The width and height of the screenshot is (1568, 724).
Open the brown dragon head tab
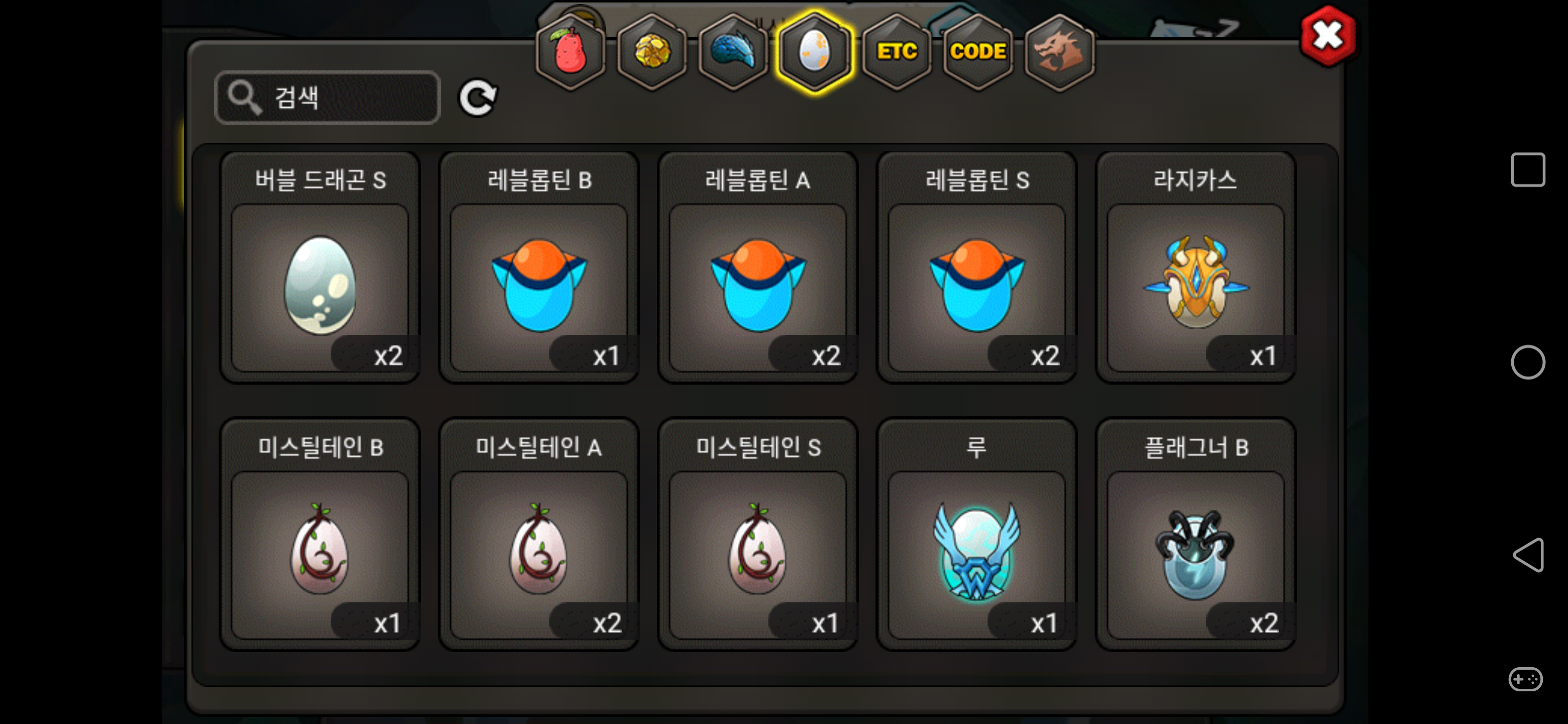[1060, 52]
